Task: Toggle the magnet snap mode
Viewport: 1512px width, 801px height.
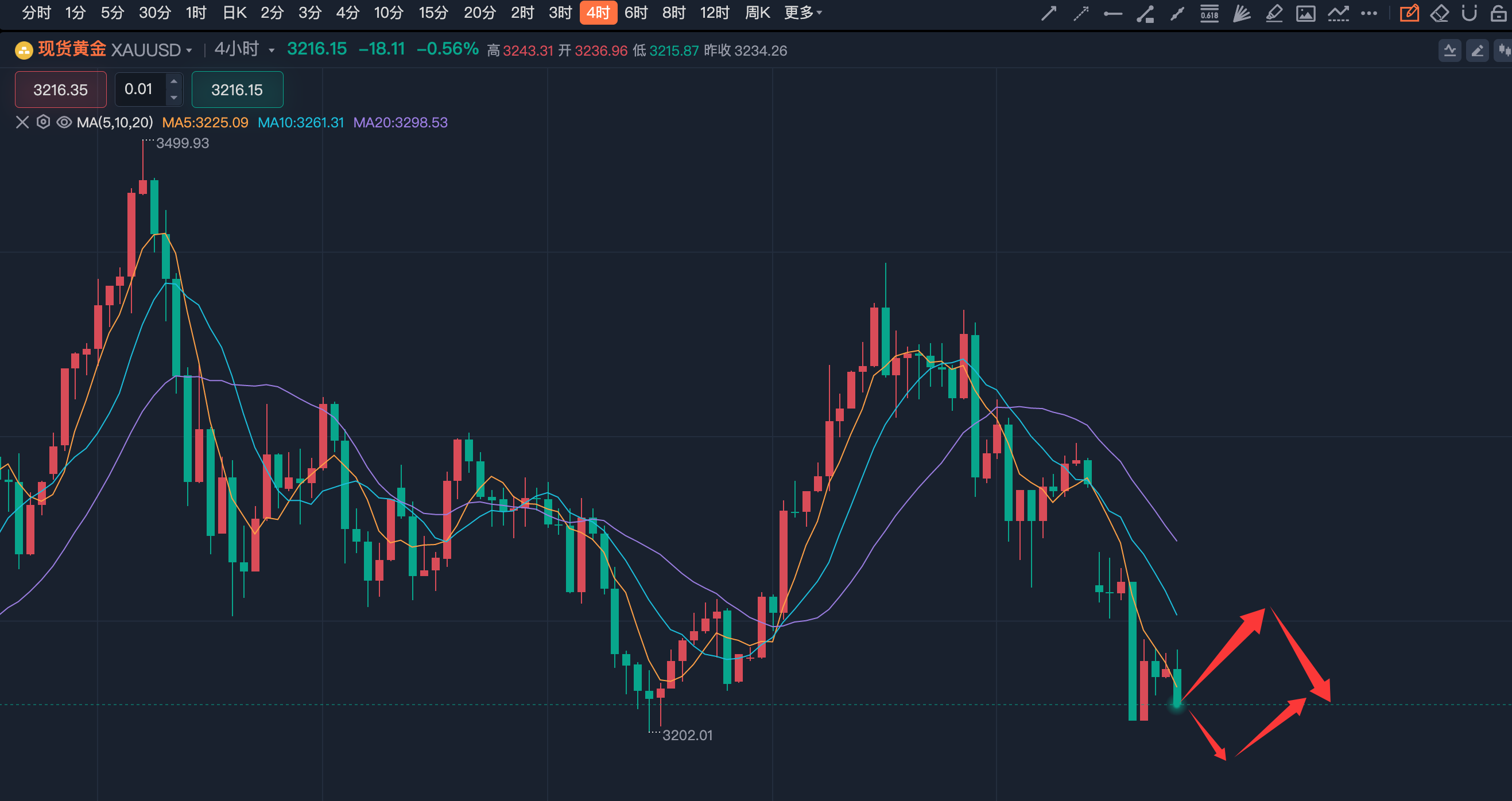Action: [x=1469, y=13]
